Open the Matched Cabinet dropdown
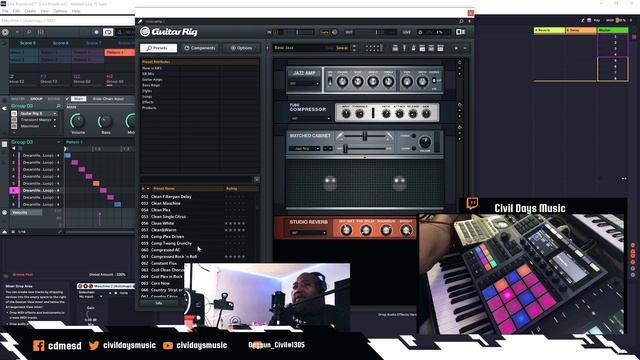 304,149
